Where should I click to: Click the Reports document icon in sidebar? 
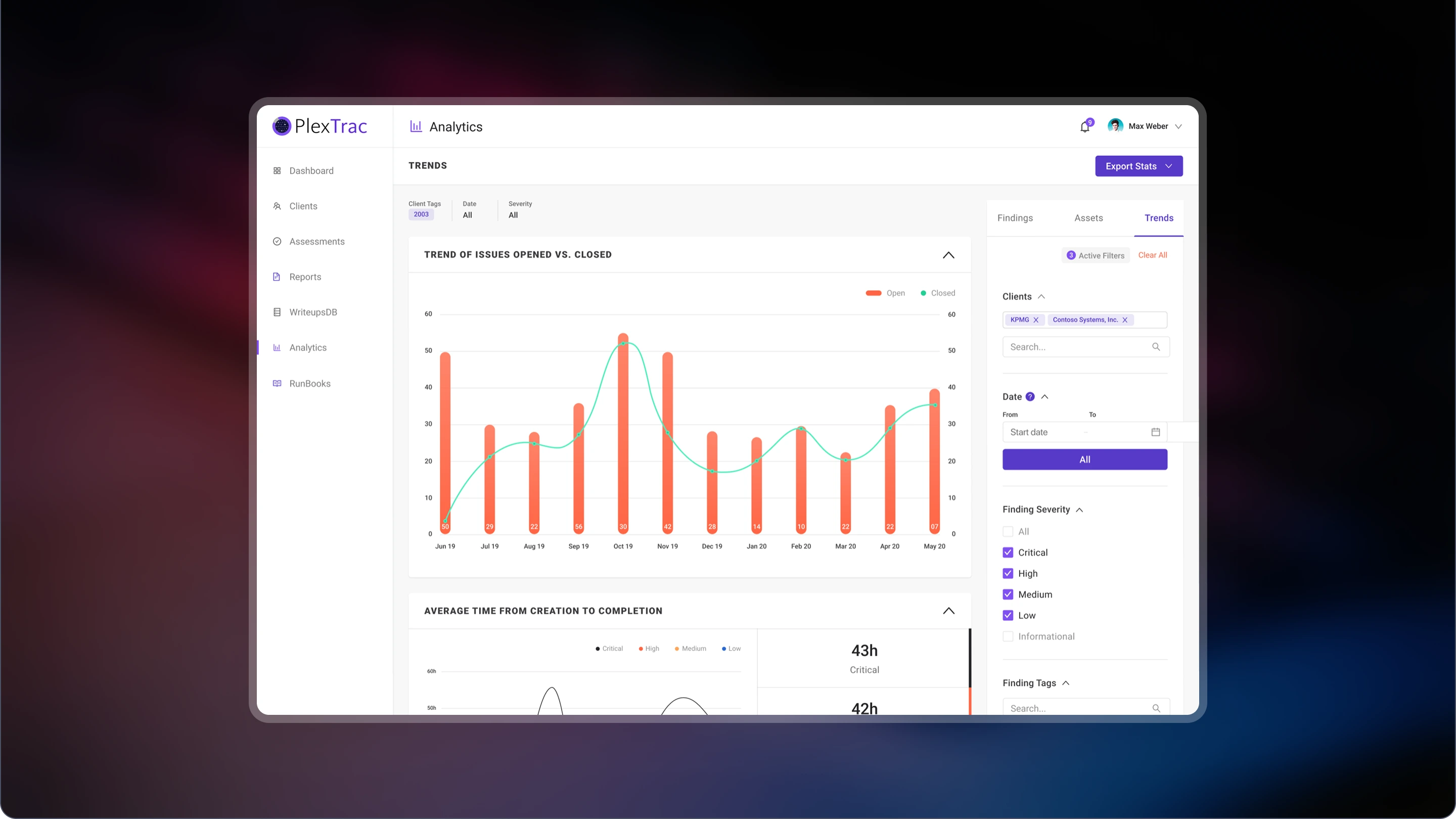pyautogui.click(x=277, y=277)
